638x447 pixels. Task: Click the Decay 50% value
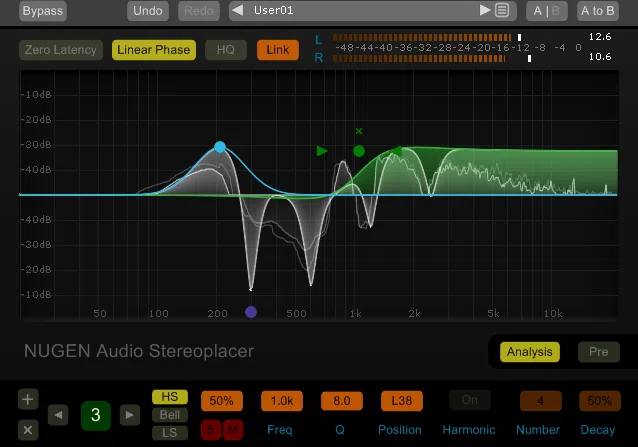click(x=600, y=401)
